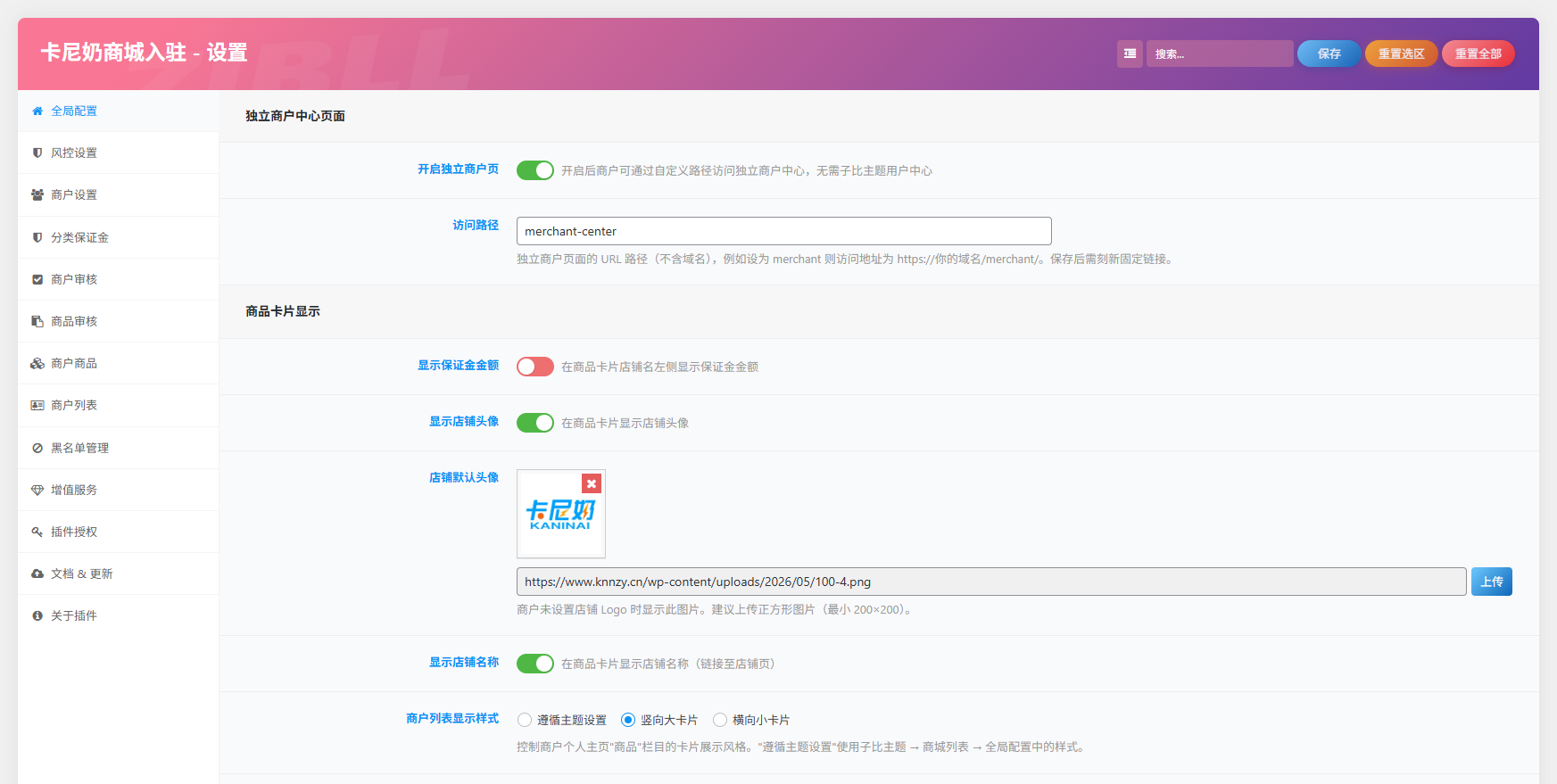Open the 关于插件 page
The image size is (1557, 784).
[118, 616]
